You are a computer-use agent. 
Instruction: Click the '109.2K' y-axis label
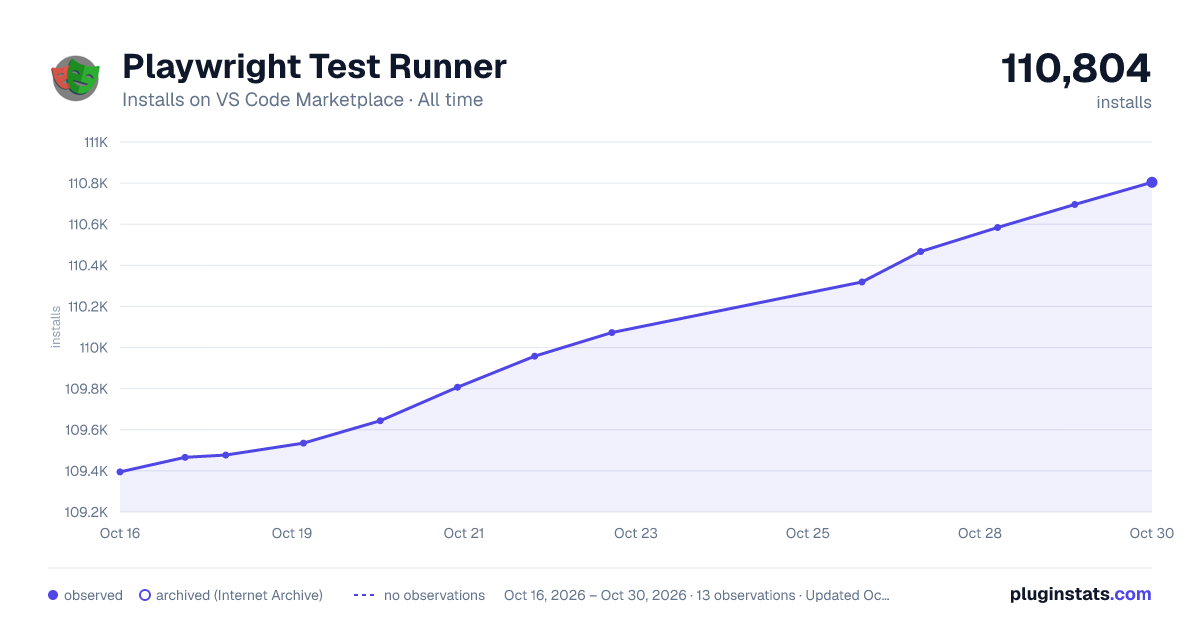pyautogui.click(x=87, y=512)
